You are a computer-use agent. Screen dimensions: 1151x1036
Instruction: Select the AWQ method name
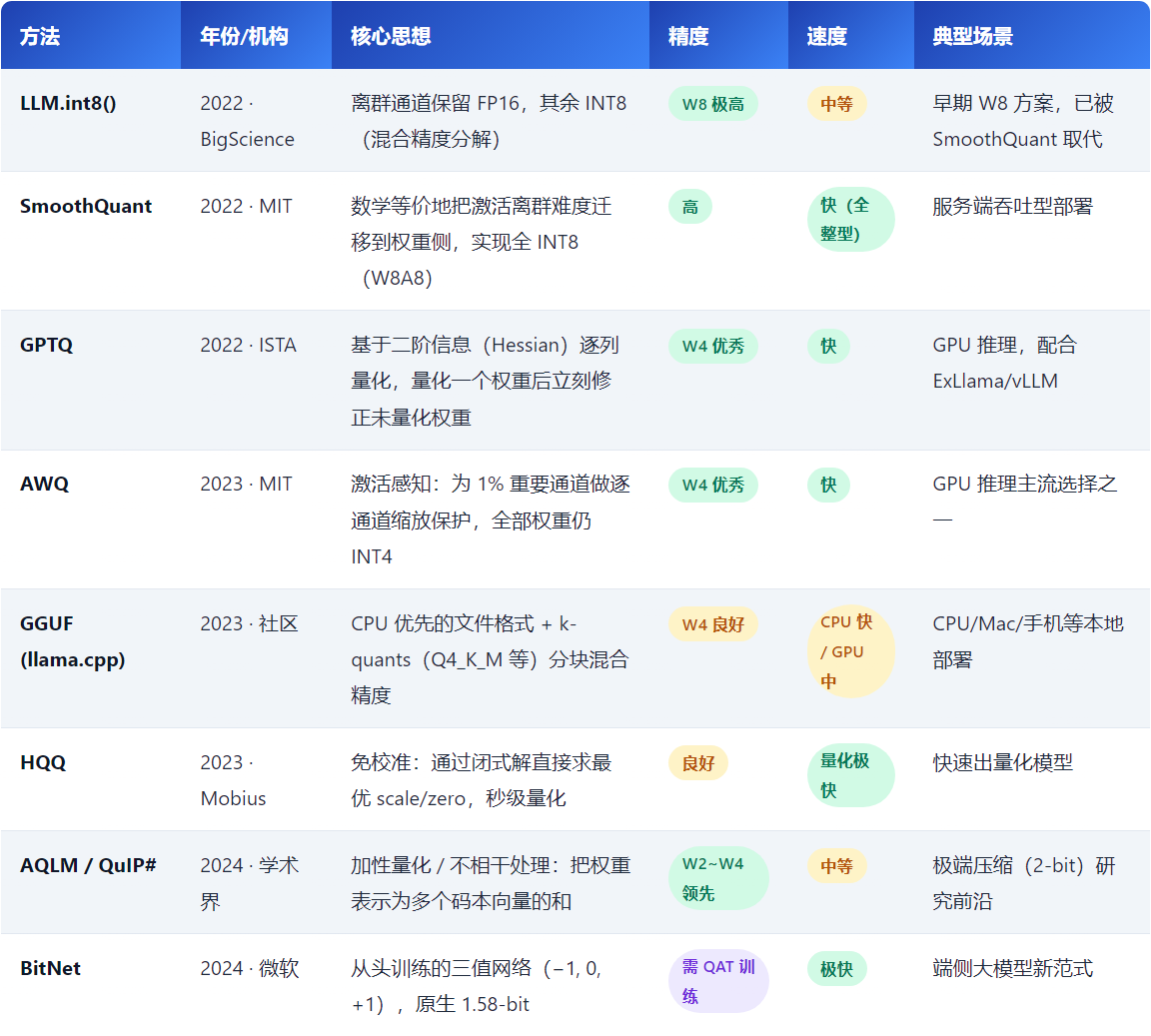44,484
